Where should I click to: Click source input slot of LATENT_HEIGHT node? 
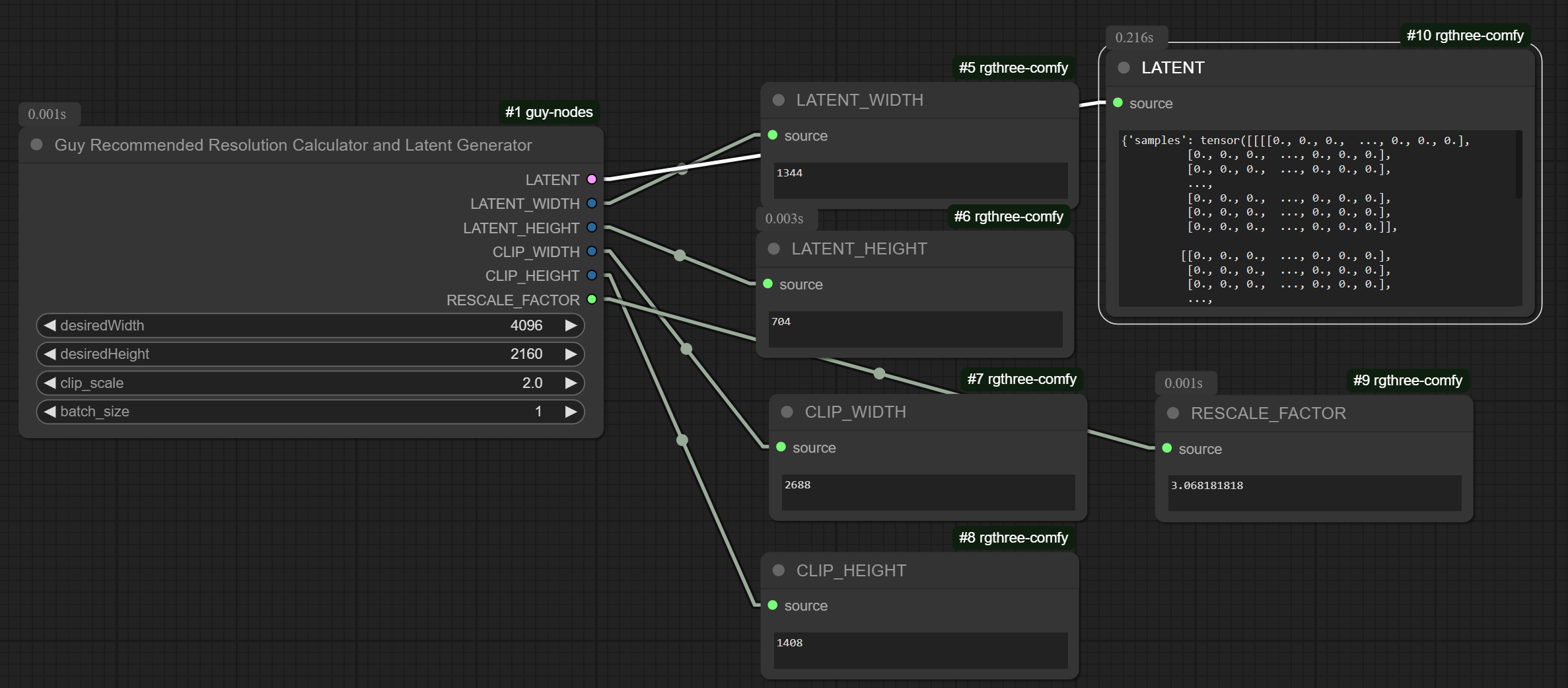(x=768, y=284)
